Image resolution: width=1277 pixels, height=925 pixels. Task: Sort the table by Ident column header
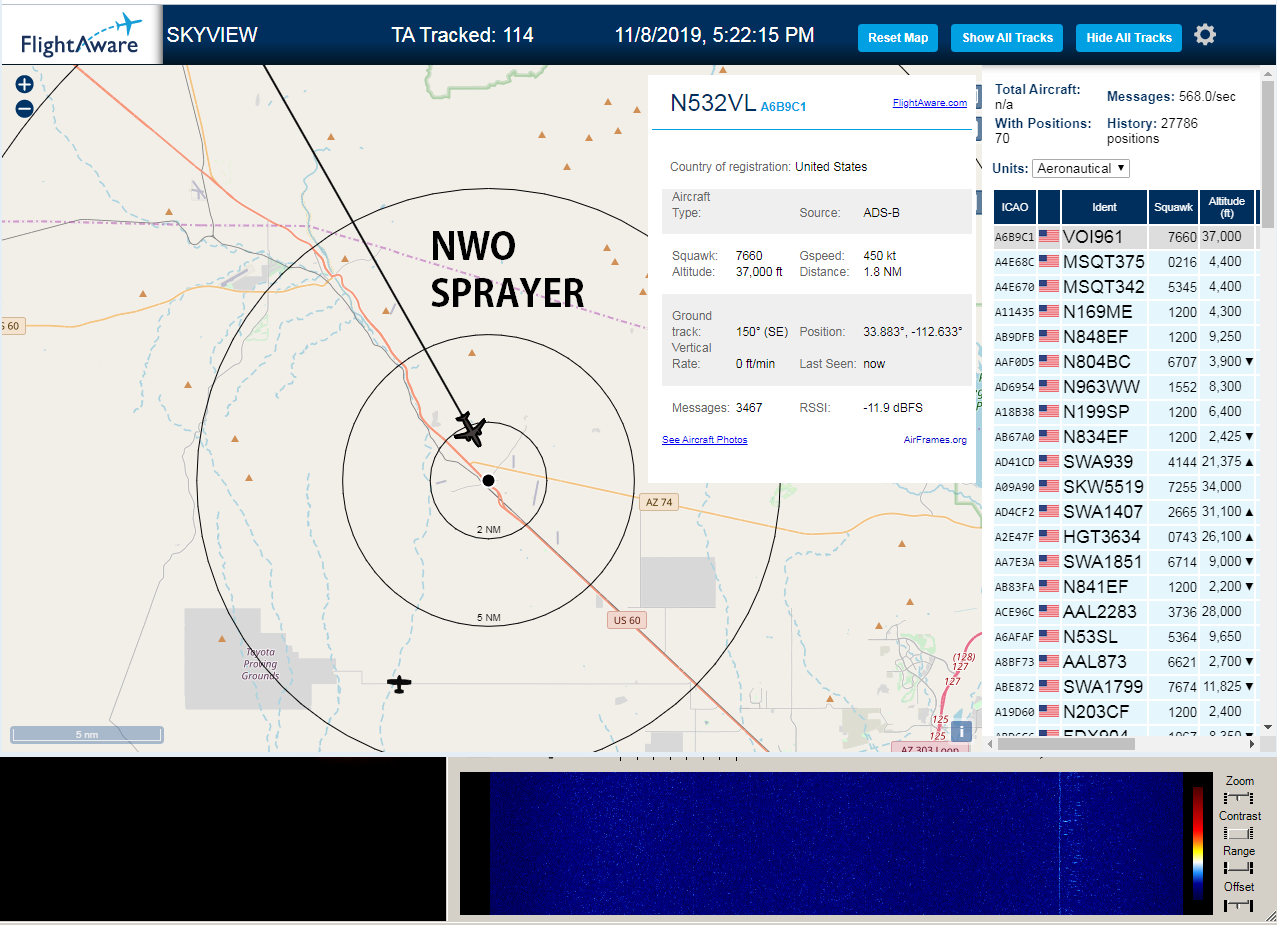pos(1104,207)
